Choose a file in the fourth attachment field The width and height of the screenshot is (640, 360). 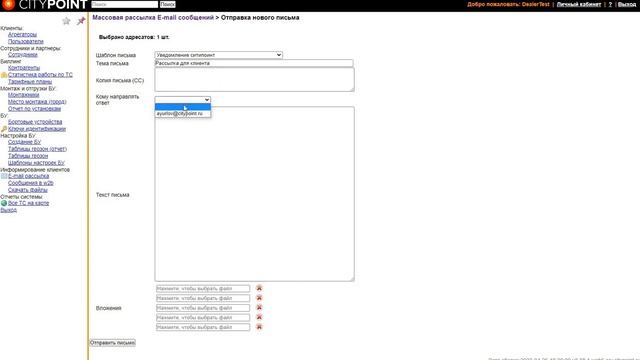tap(202, 318)
